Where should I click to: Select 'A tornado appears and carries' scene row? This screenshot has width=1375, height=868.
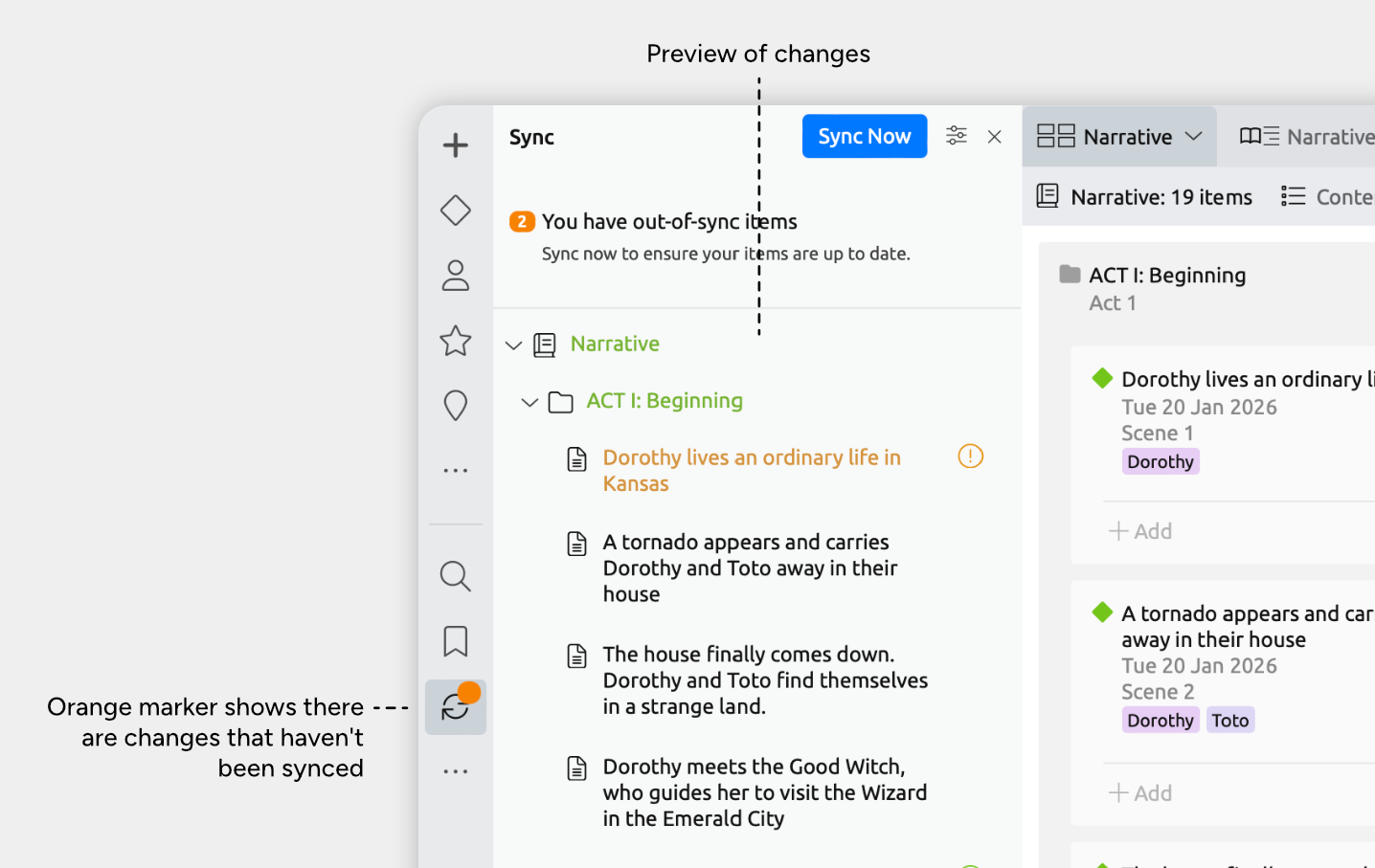click(750, 568)
